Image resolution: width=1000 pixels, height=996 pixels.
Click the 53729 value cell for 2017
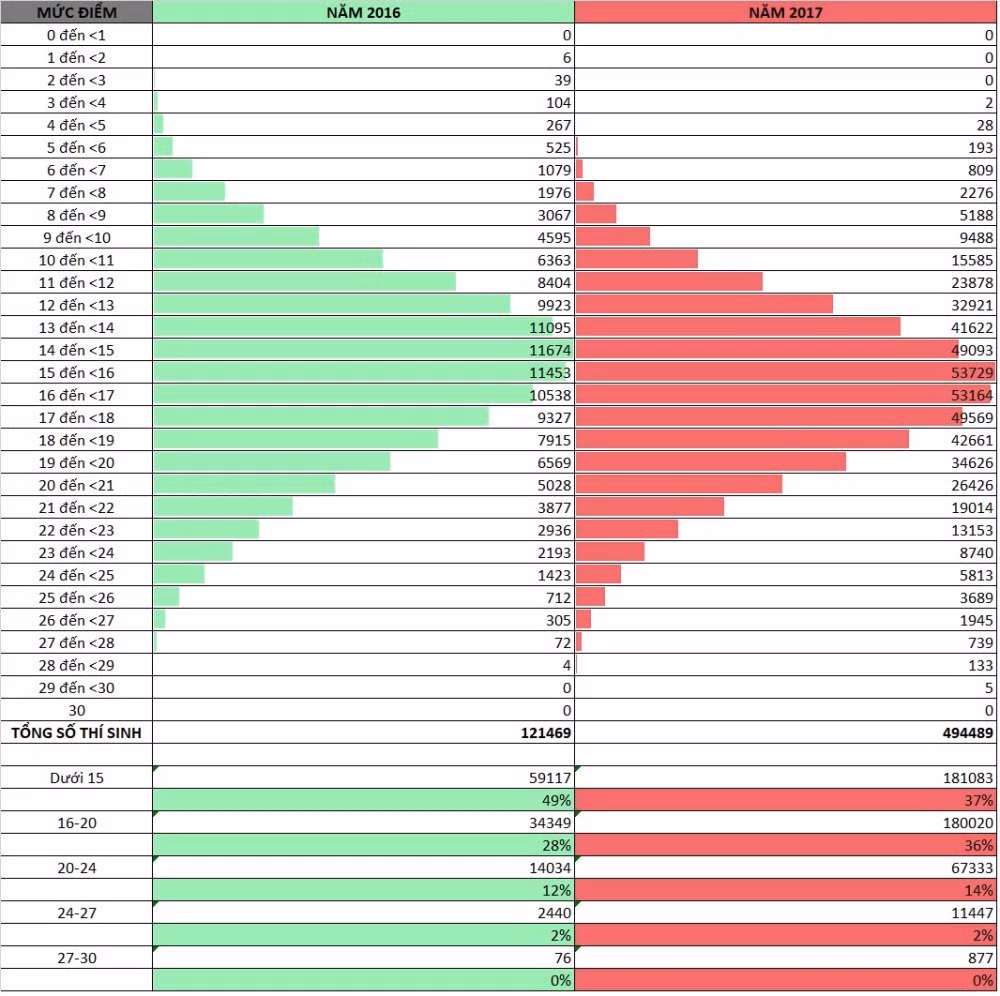(785, 372)
